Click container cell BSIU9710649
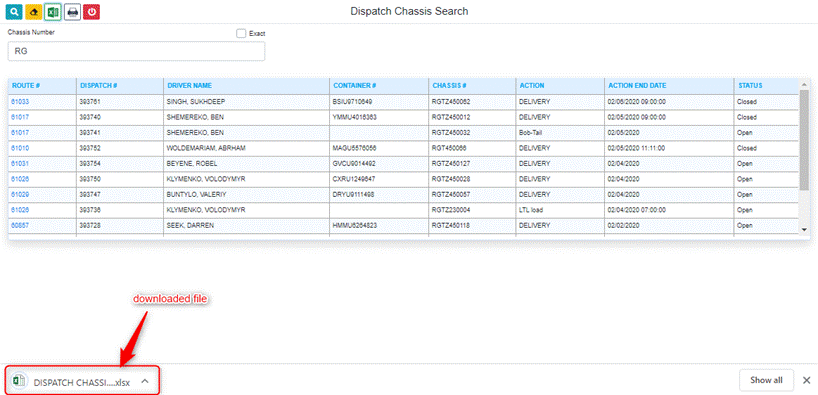 pyautogui.click(x=379, y=102)
